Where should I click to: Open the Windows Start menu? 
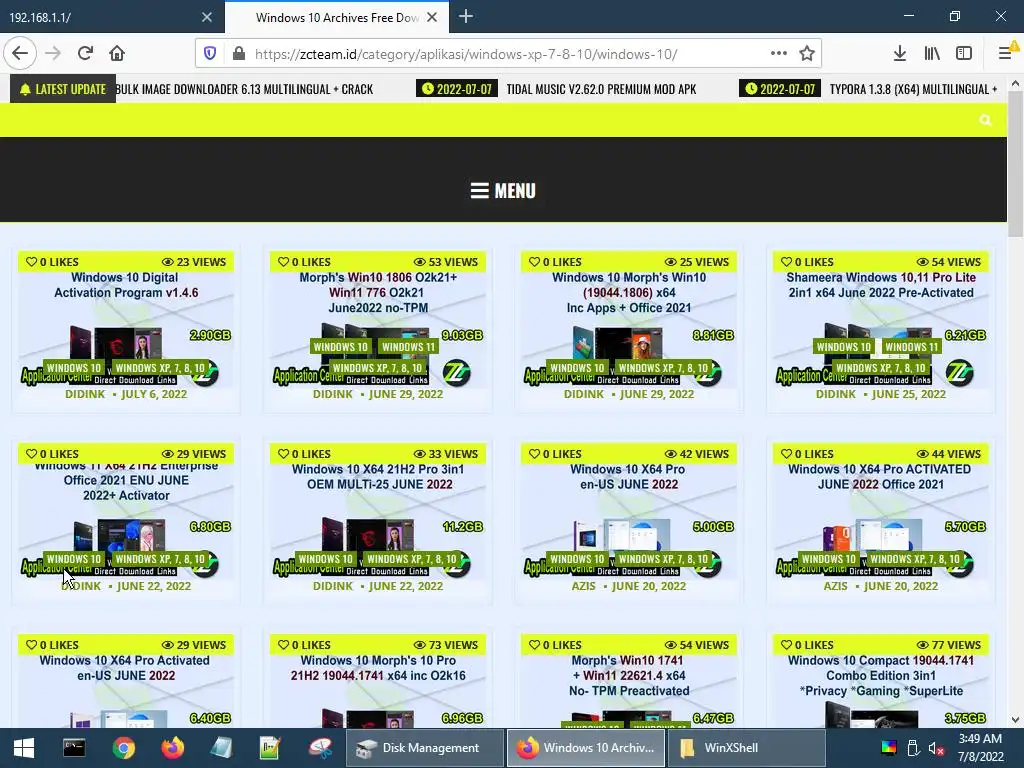(x=24, y=748)
